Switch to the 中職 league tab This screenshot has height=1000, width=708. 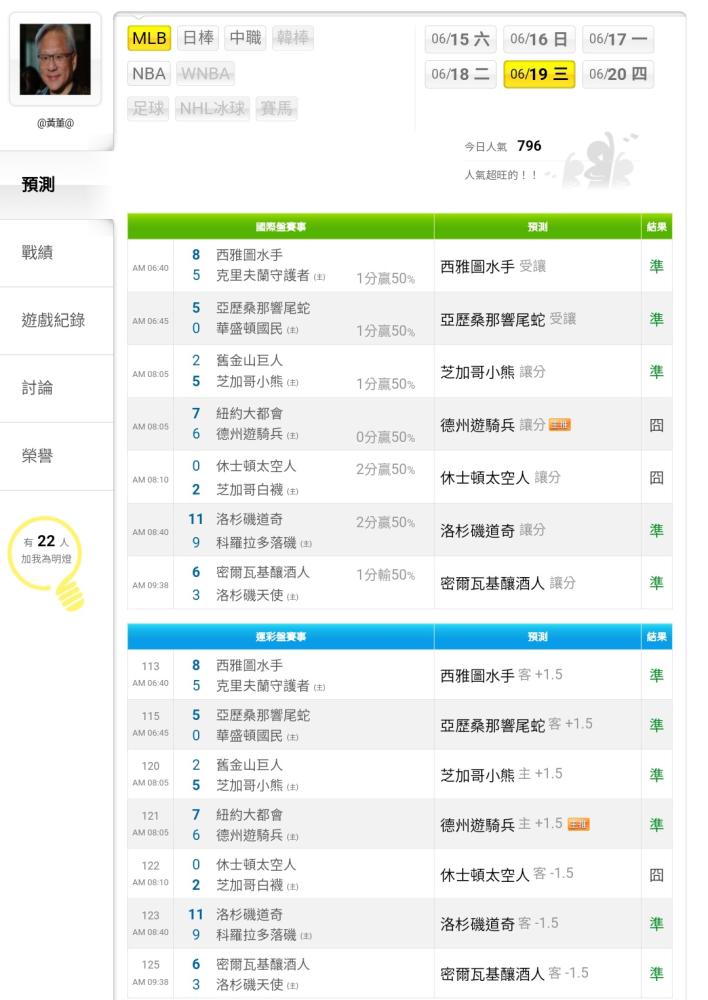[245, 38]
